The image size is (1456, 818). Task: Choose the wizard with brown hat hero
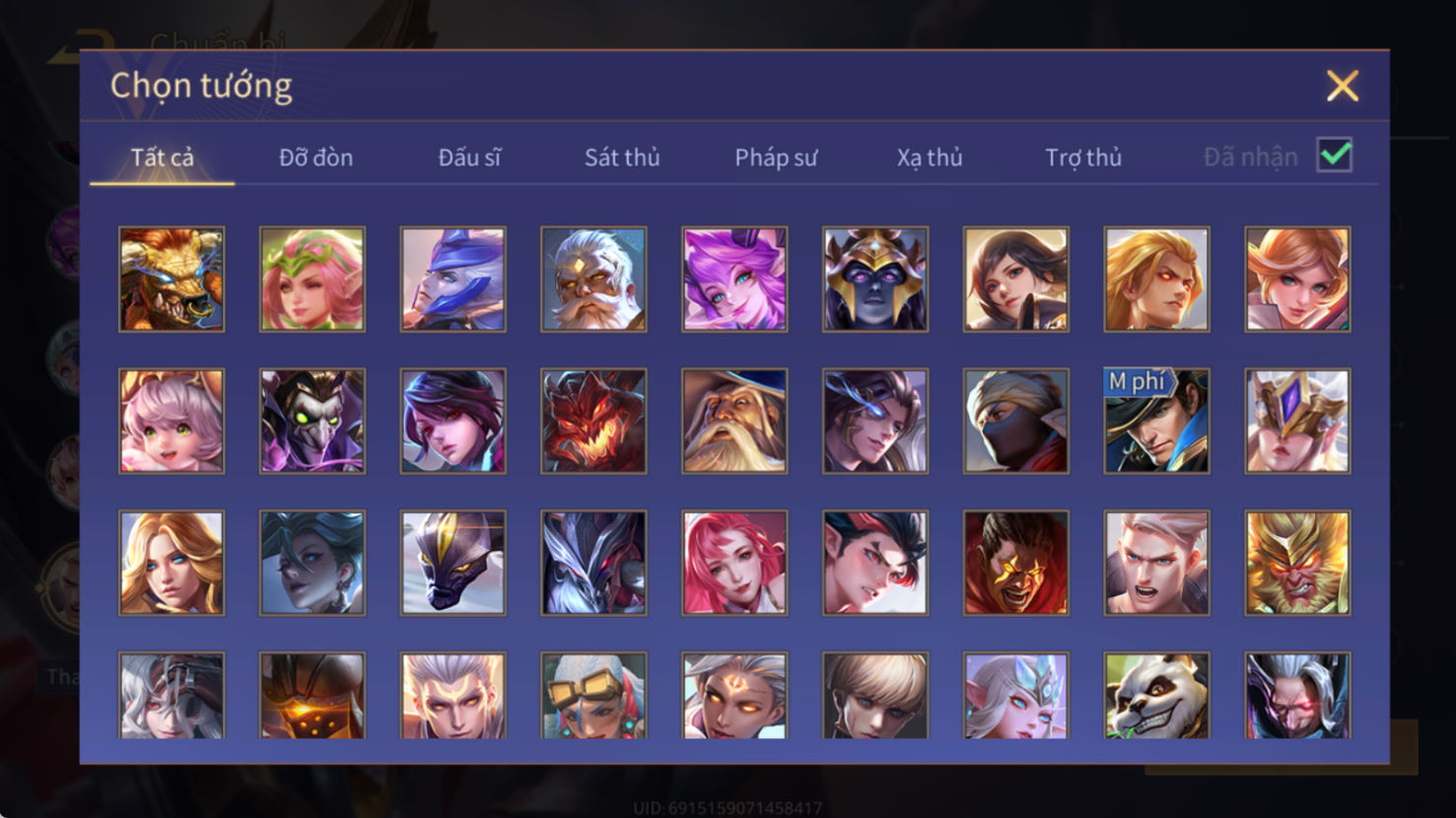point(734,421)
